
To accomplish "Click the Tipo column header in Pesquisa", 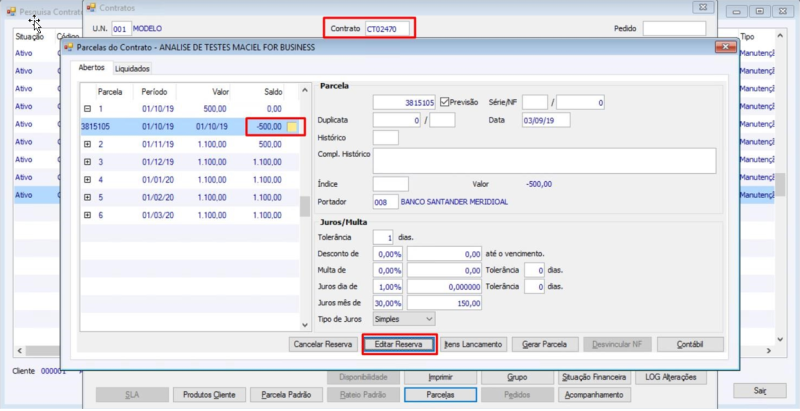I will (747, 37).
